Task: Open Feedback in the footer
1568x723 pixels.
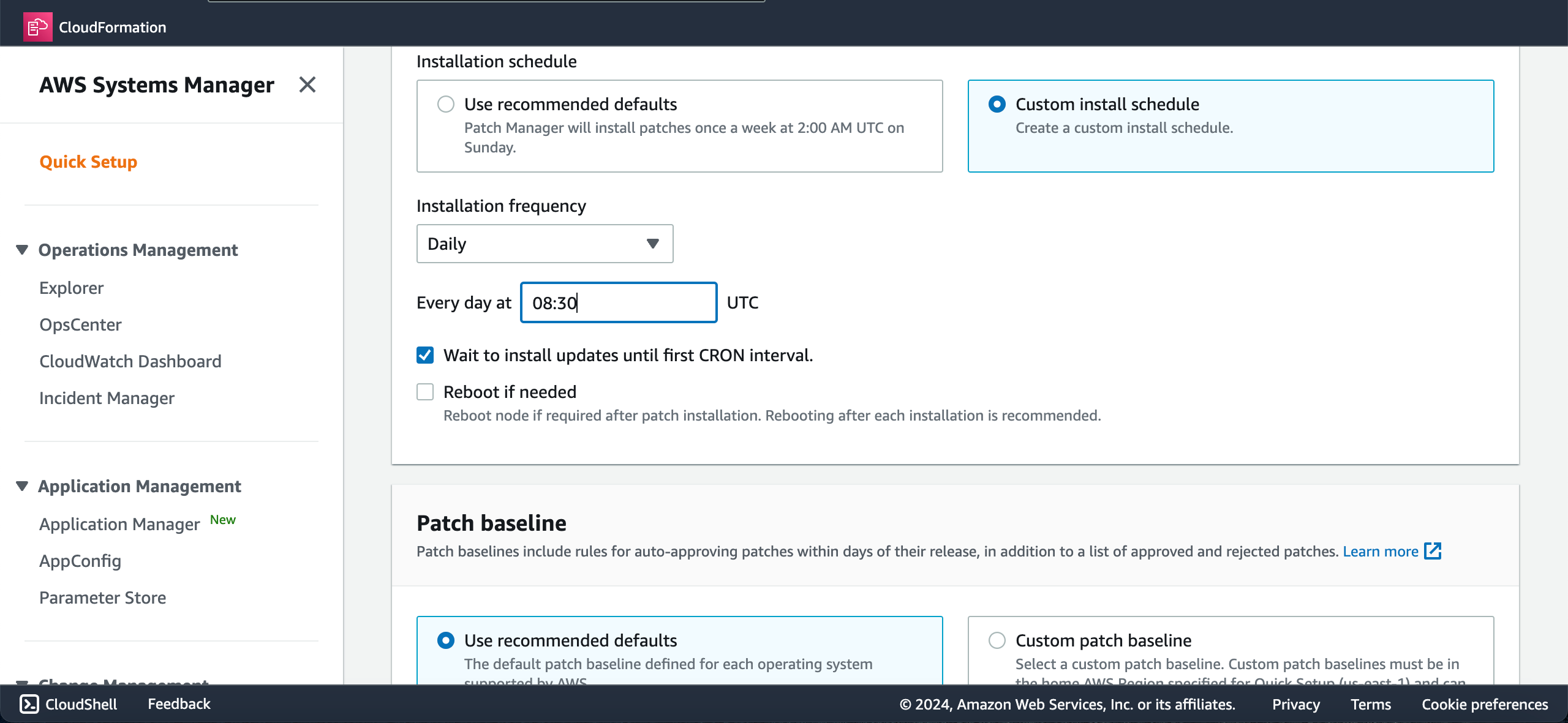Action: pyautogui.click(x=179, y=704)
